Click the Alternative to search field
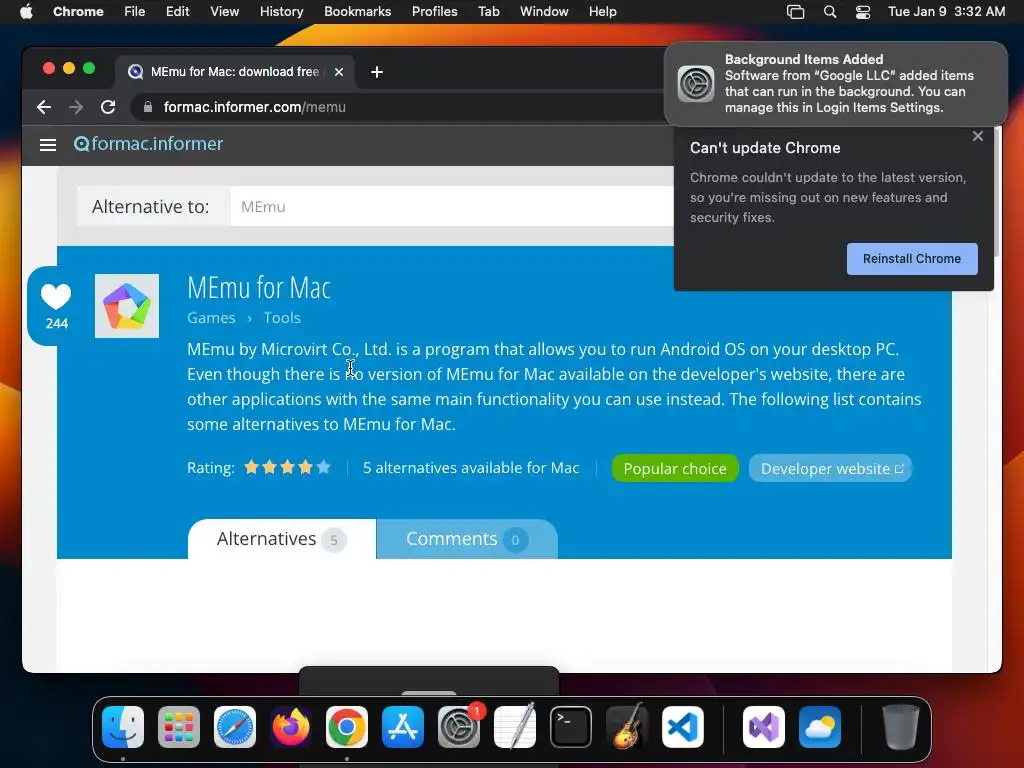Image resolution: width=1024 pixels, height=768 pixels. coord(452,206)
